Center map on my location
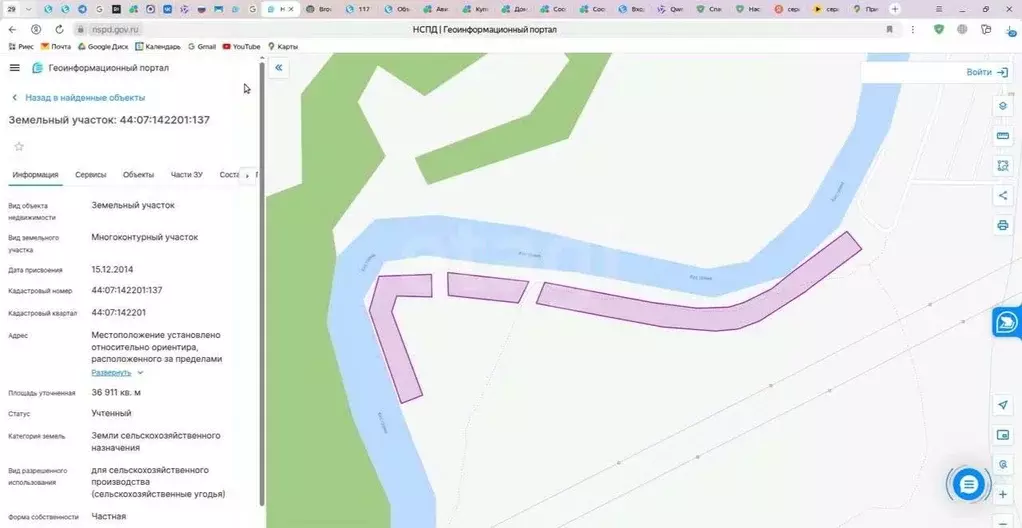 pos(1002,405)
